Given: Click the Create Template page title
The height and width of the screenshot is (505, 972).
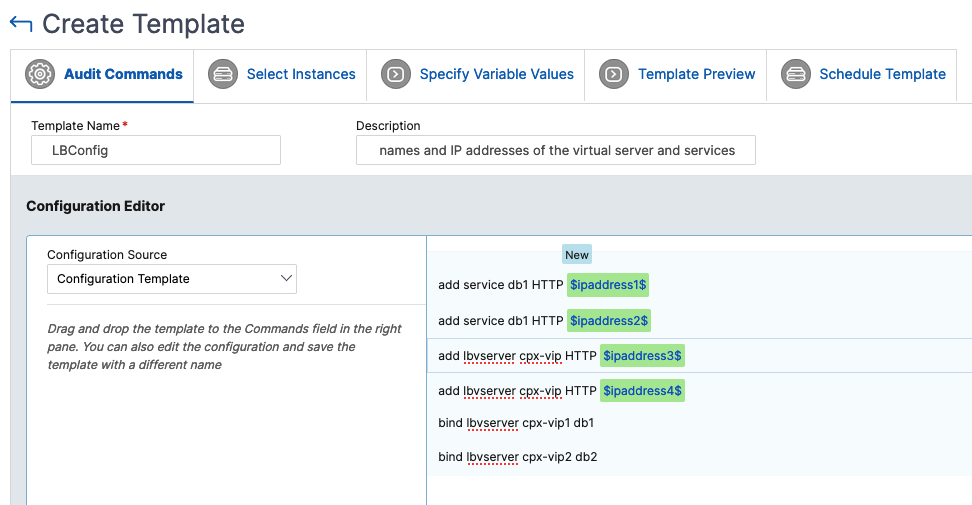Looking at the screenshot, I should click(x=143, y=24).
